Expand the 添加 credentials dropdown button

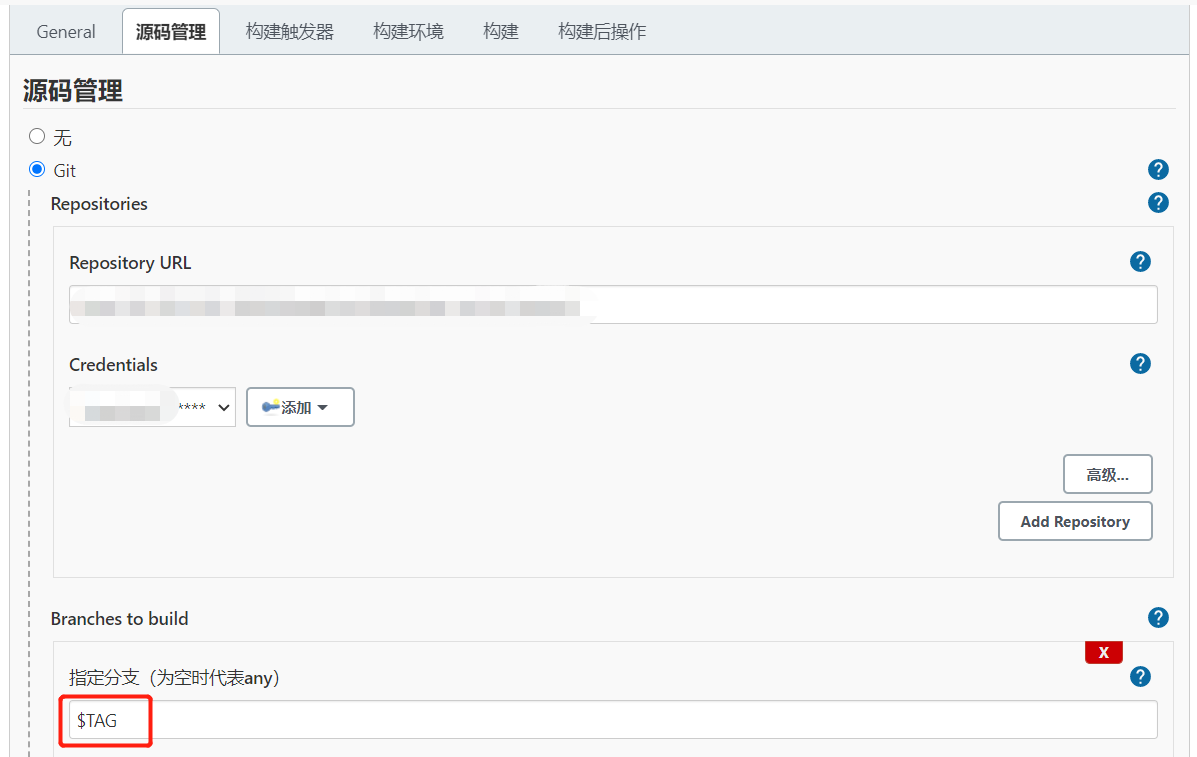pos(300,408)
